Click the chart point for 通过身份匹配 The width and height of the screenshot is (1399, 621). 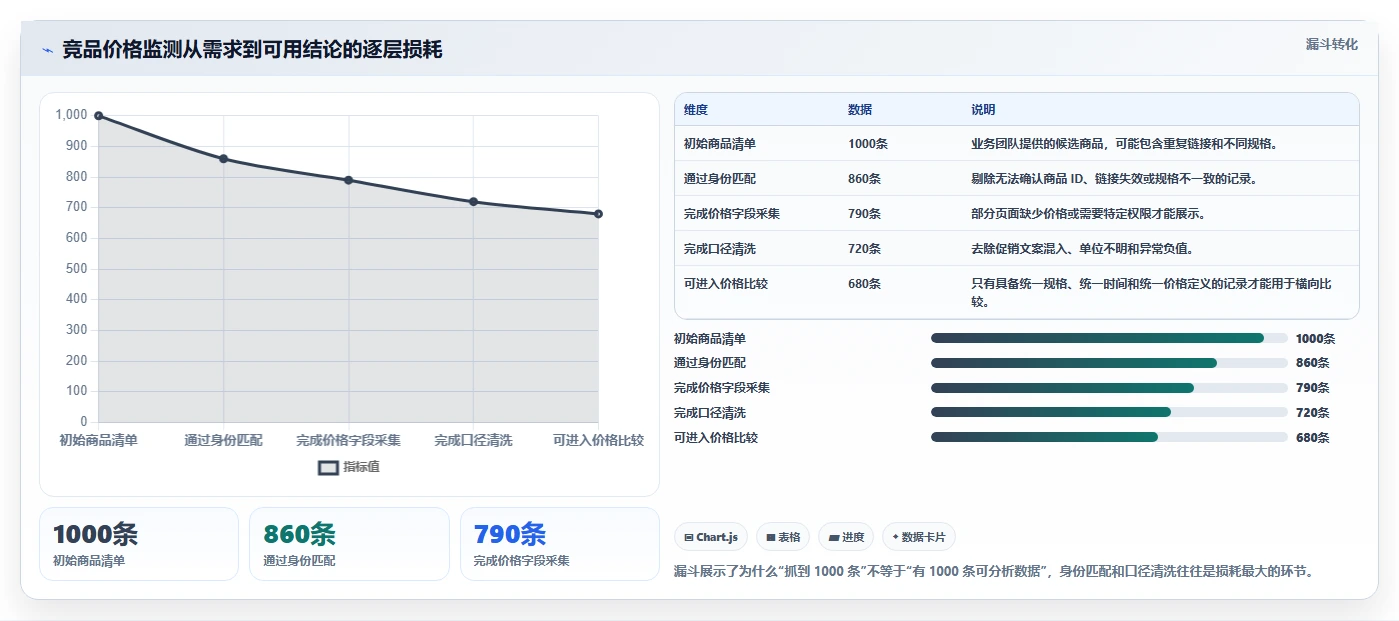coord(223,159)
